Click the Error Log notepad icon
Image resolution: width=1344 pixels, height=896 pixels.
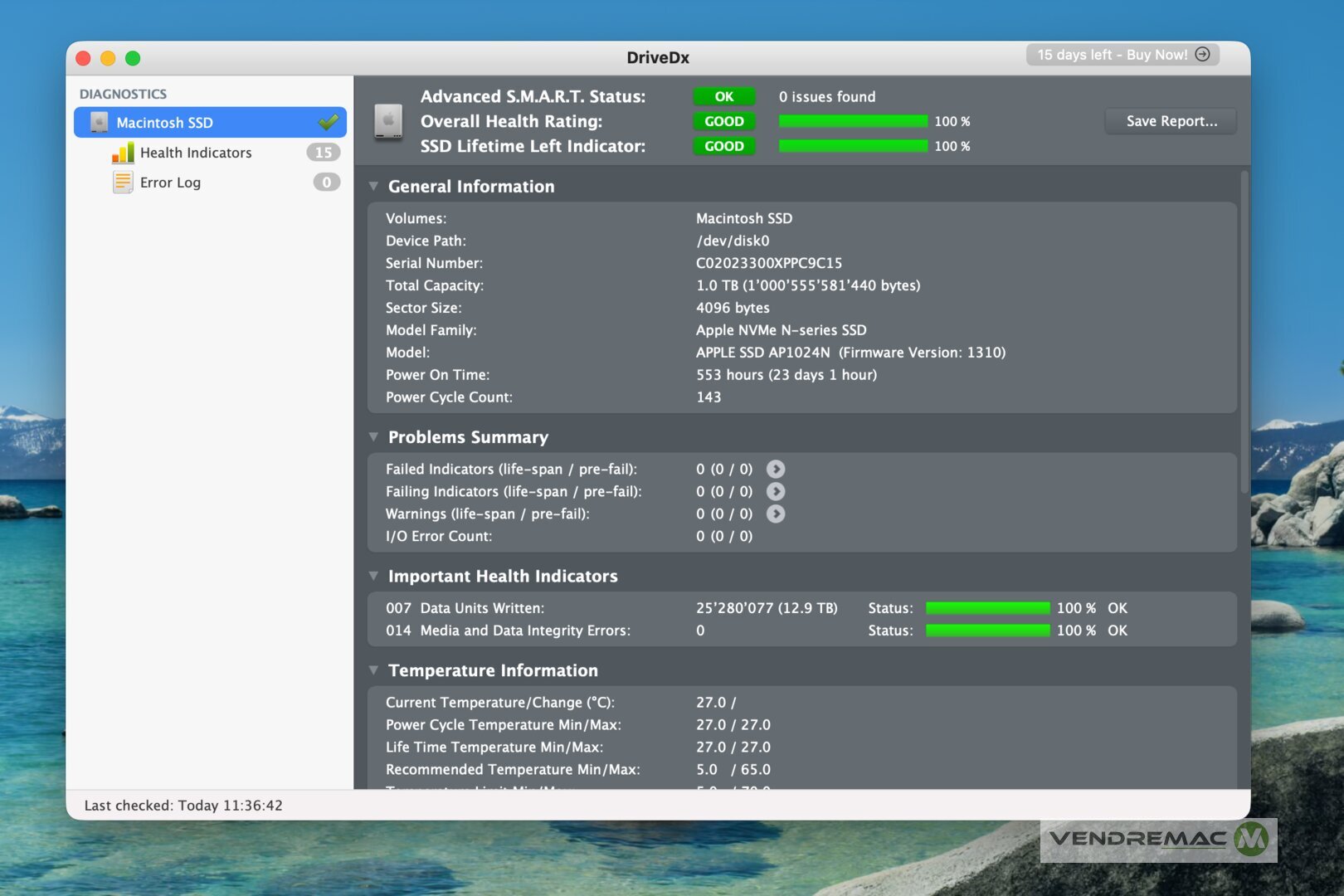pos(123,183)
